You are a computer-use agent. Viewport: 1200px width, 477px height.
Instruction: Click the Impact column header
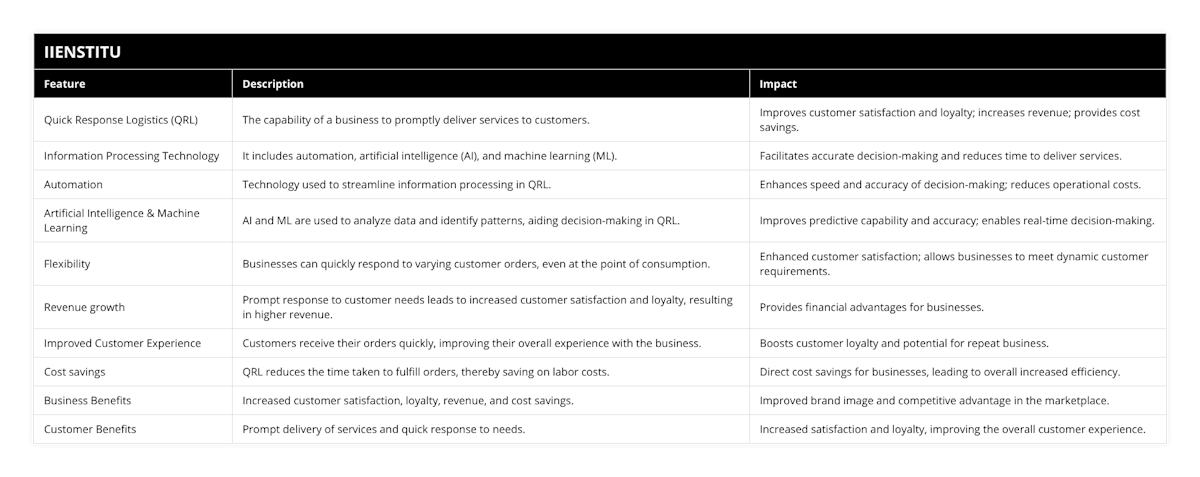click(x=778, y=84)
